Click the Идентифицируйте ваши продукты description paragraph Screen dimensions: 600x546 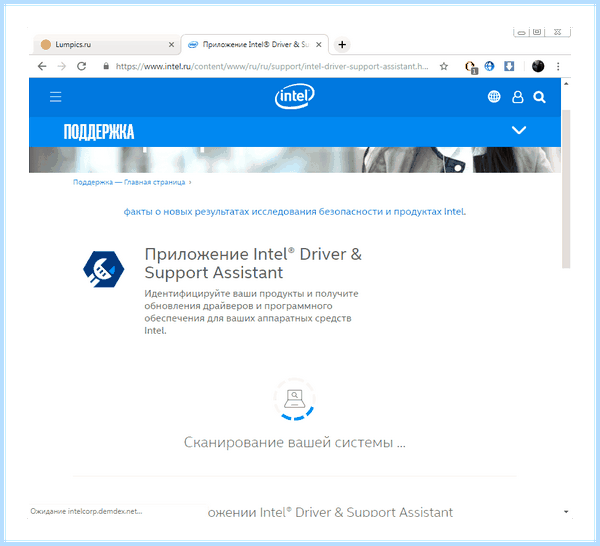251,312
